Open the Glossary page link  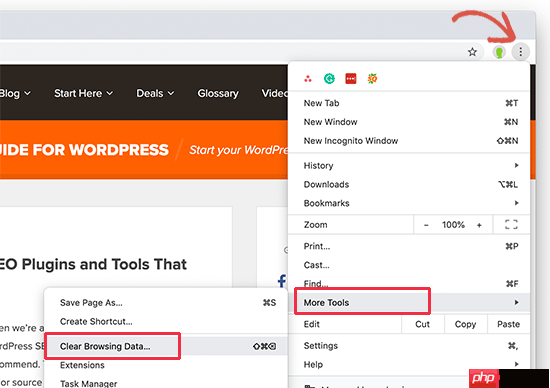(x=218, y=93)
